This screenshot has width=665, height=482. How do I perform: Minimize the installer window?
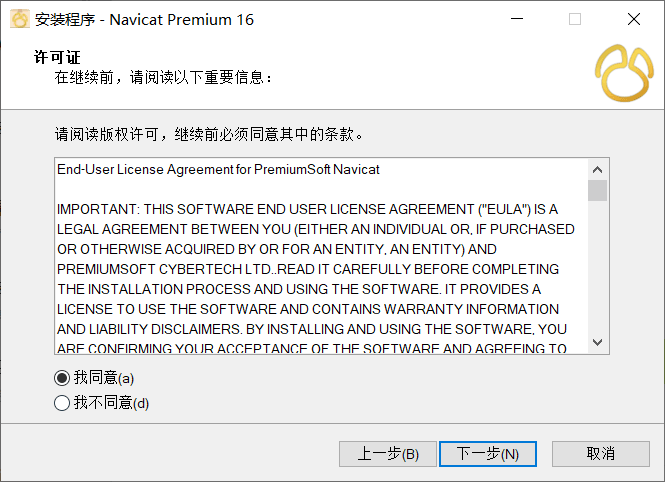[517, 19]
